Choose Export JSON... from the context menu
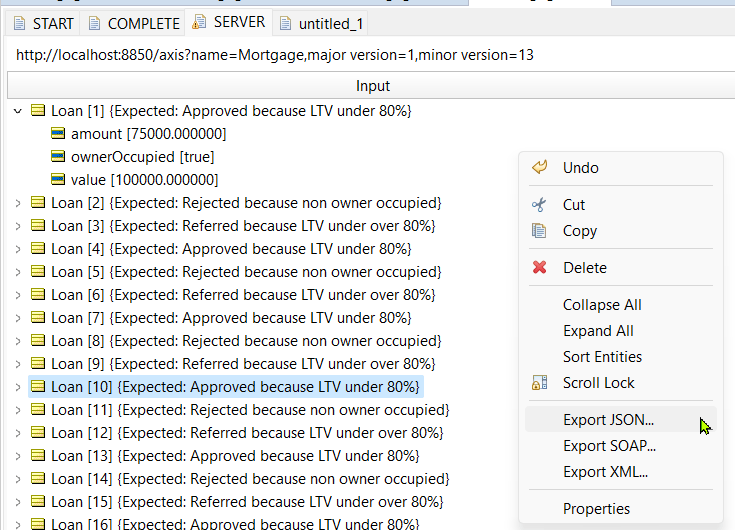735x530 pixels. click(x=608, y=420)
